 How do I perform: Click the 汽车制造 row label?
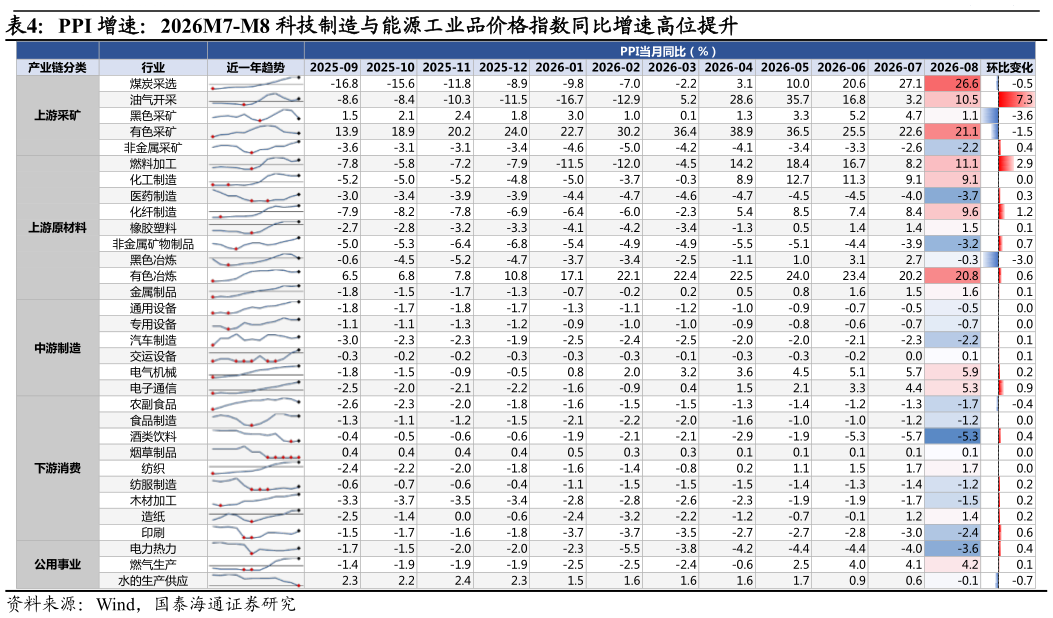point(153,340)
